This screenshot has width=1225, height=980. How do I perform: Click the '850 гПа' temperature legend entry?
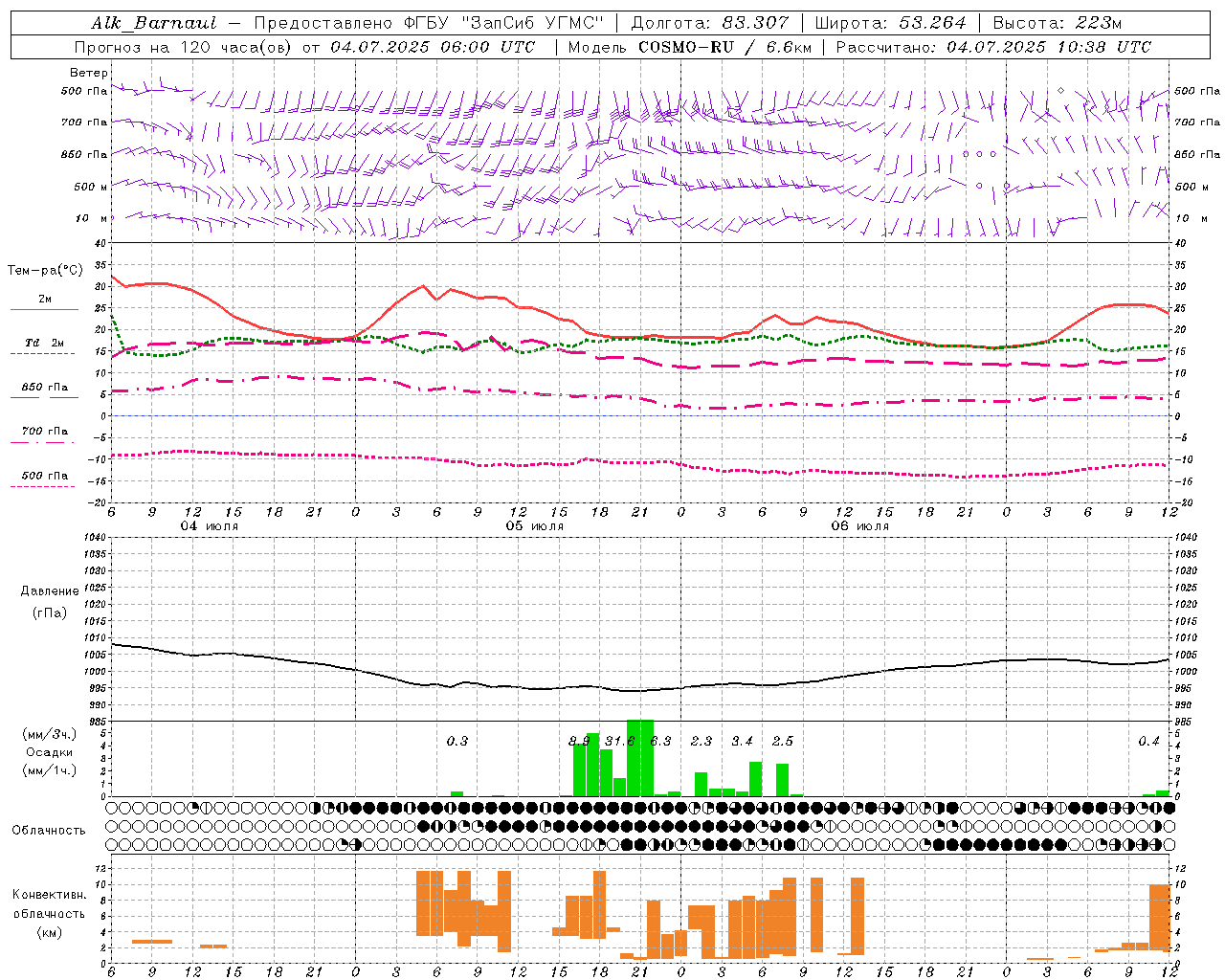[x=45, y=388]
